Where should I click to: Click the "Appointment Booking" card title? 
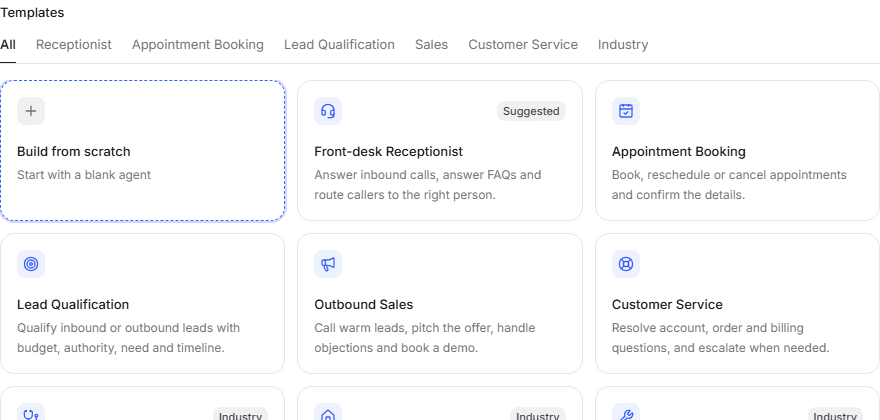[679, 152]
